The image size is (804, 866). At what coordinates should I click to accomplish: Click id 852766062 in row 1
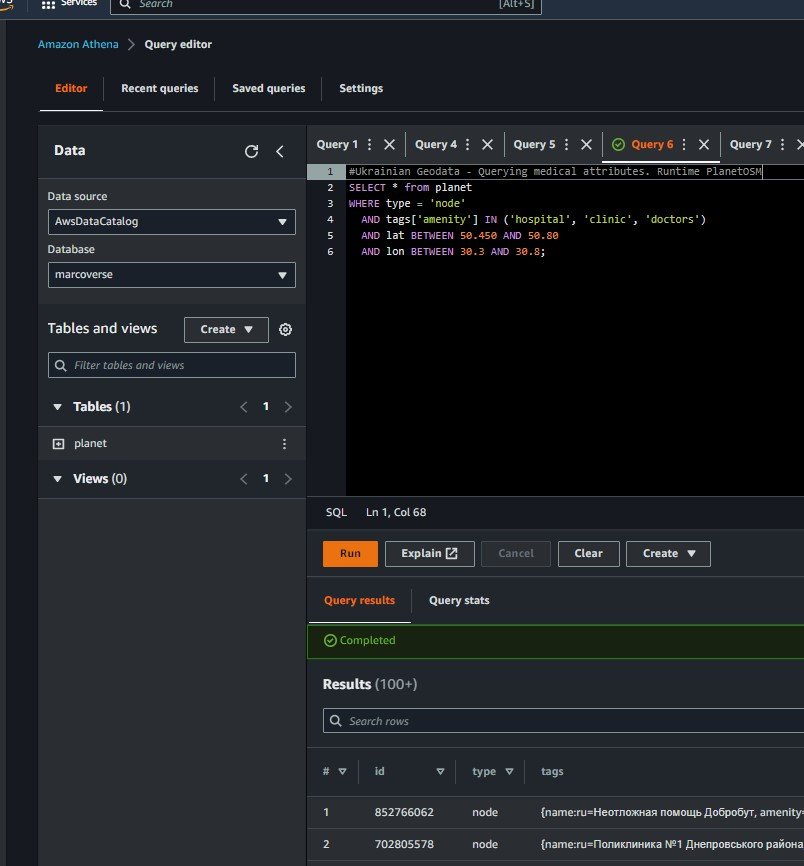[404, 813]
